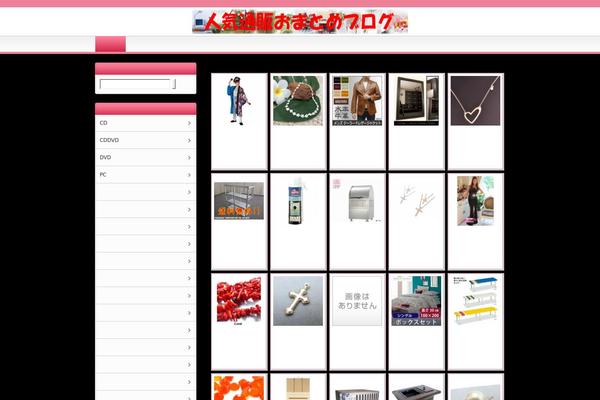Open the bedding ボックスセット product

tap(416, 301)
